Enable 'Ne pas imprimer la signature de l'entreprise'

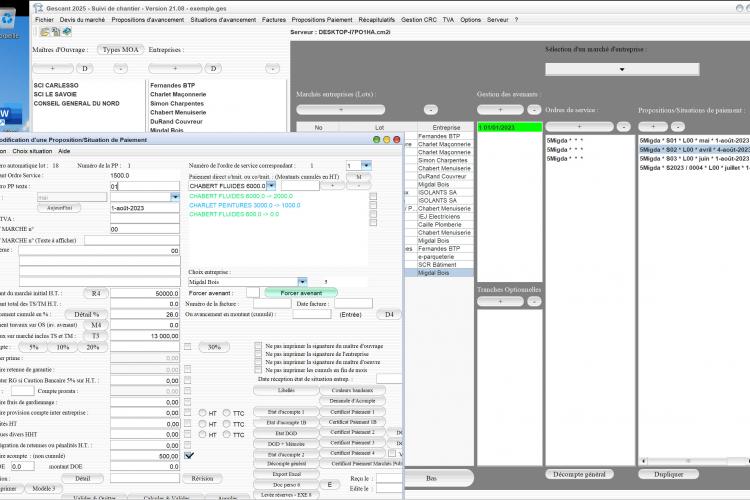tap(258, 354)
